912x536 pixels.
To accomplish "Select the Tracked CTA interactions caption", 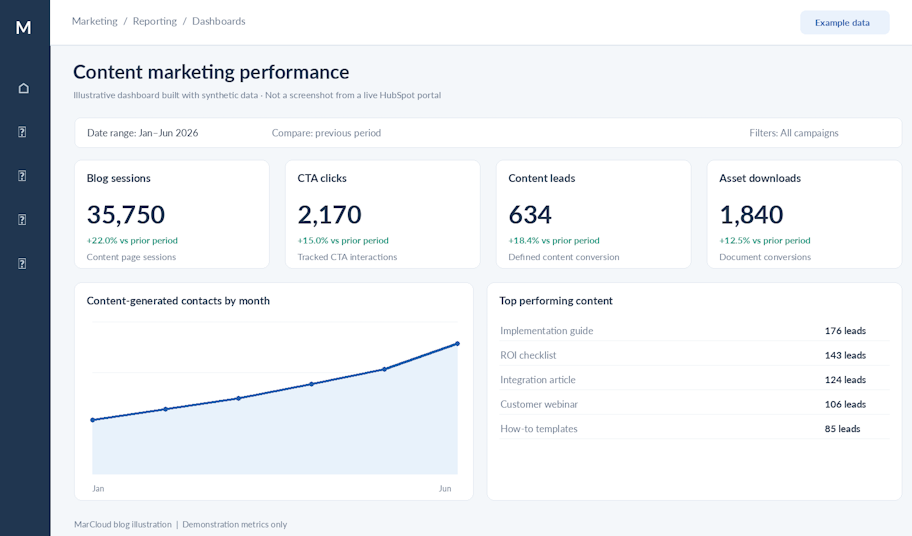I will tap(347, 257).
